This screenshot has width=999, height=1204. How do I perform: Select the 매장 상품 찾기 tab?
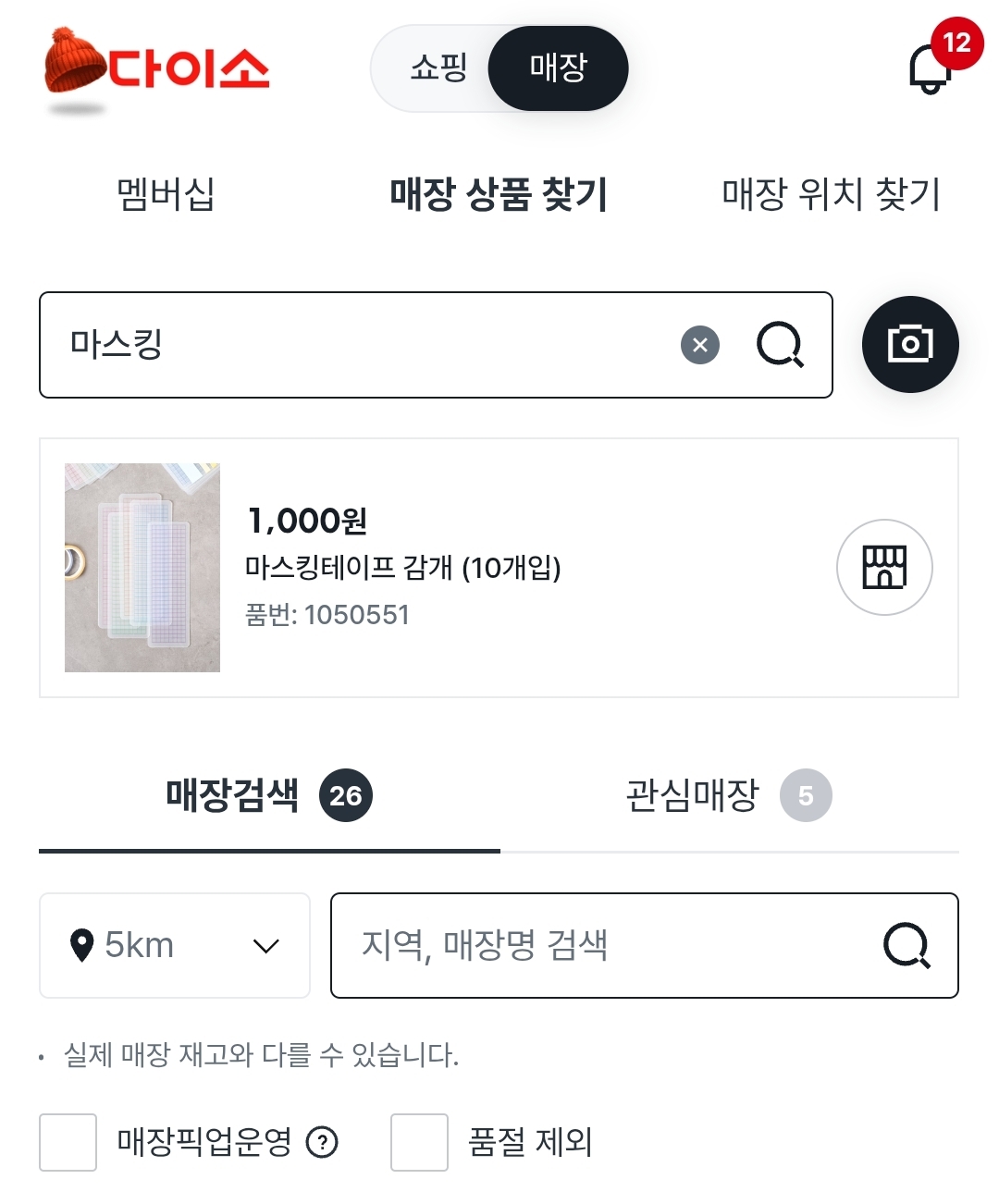point(498,194)
